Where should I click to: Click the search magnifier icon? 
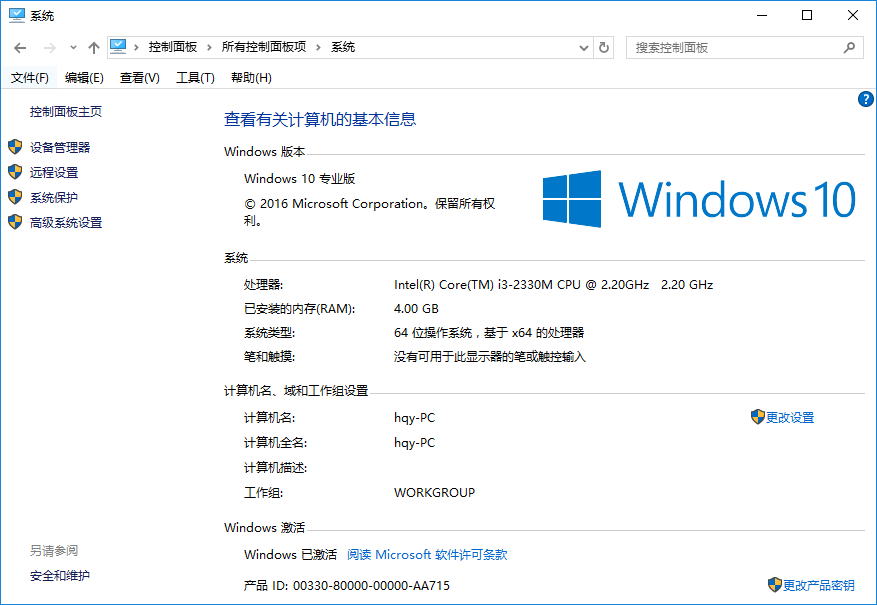pos(849,48)
